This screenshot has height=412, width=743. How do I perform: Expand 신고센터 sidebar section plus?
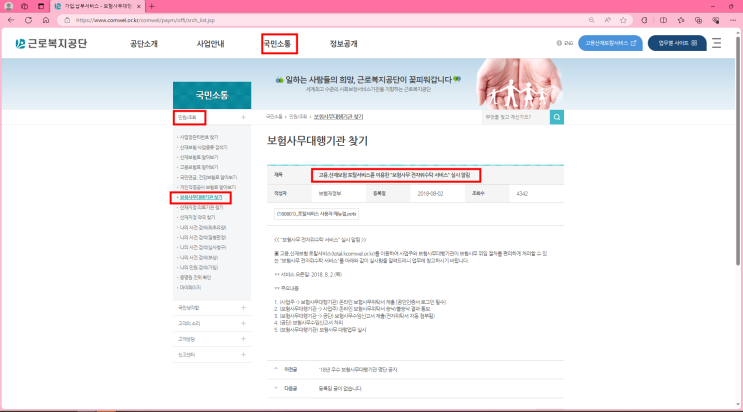[x=243, y=355]
